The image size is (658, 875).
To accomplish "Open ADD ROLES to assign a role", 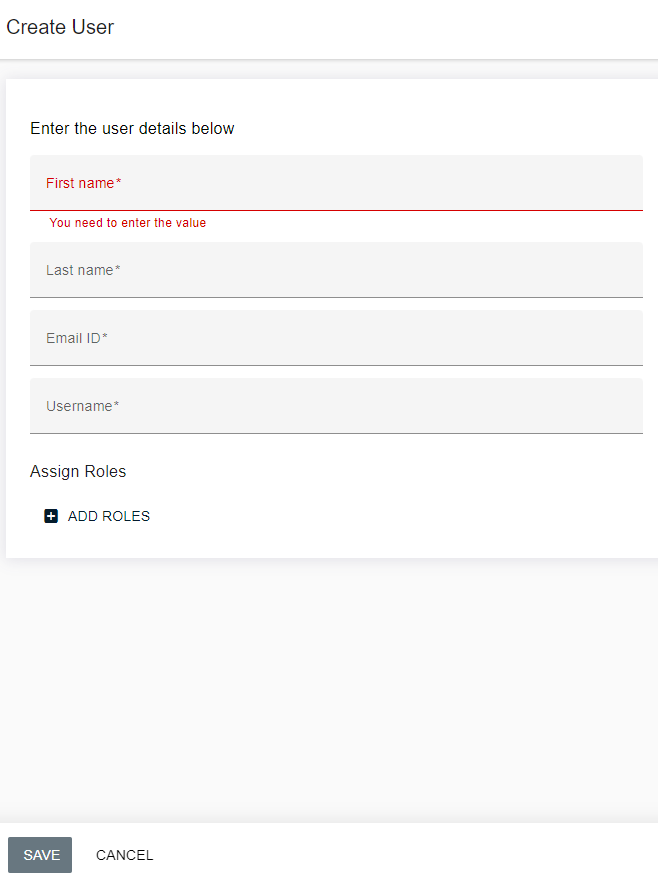I will (x=97, y=516).
